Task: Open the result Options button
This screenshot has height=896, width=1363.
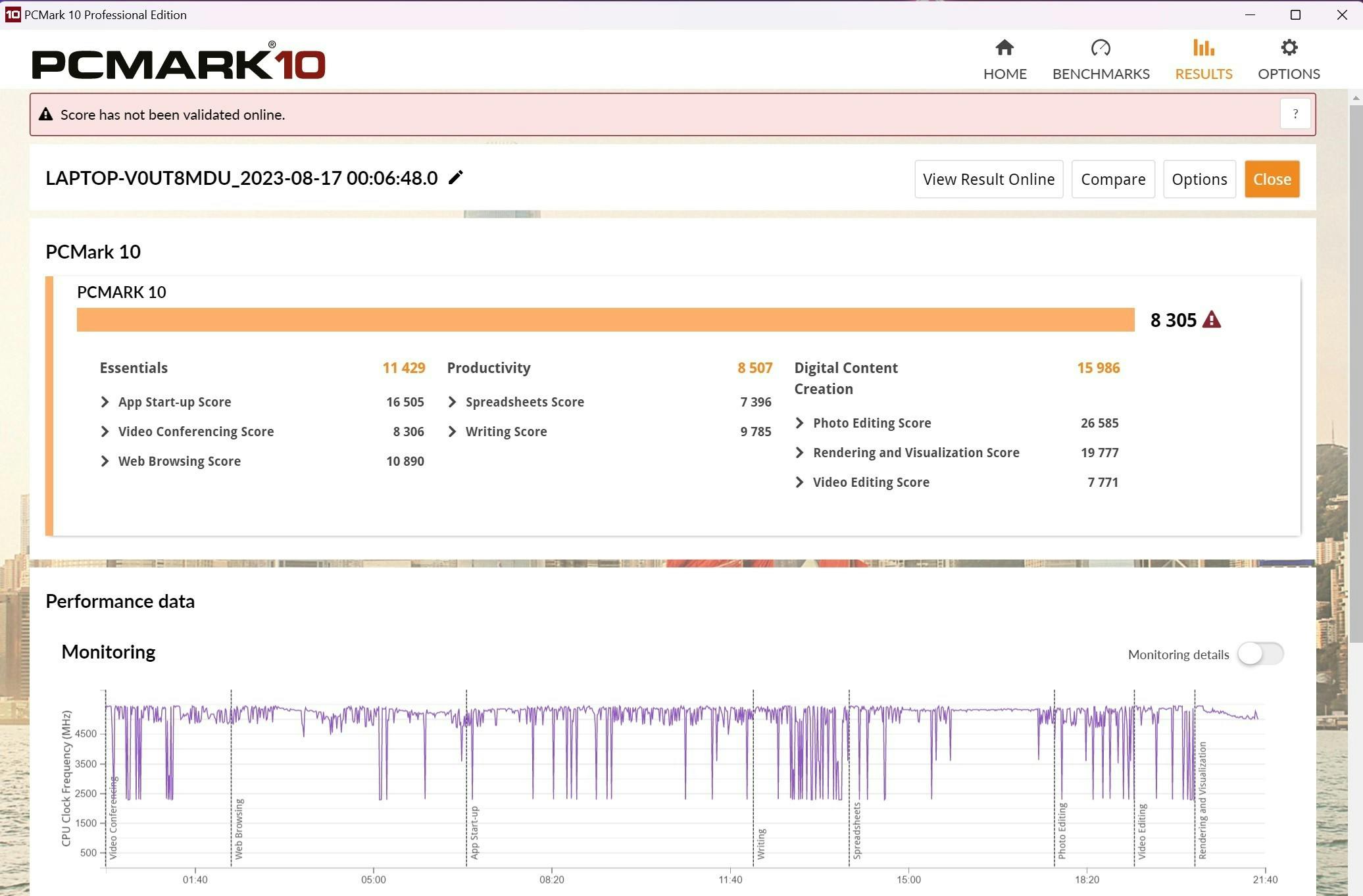Action: coord(1199,179)
